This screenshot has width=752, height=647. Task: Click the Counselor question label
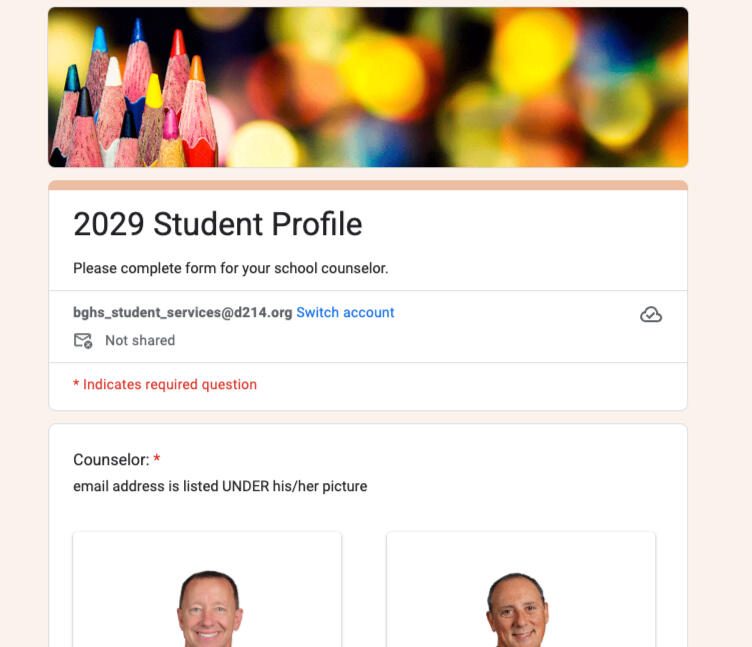tap(110, 460)
